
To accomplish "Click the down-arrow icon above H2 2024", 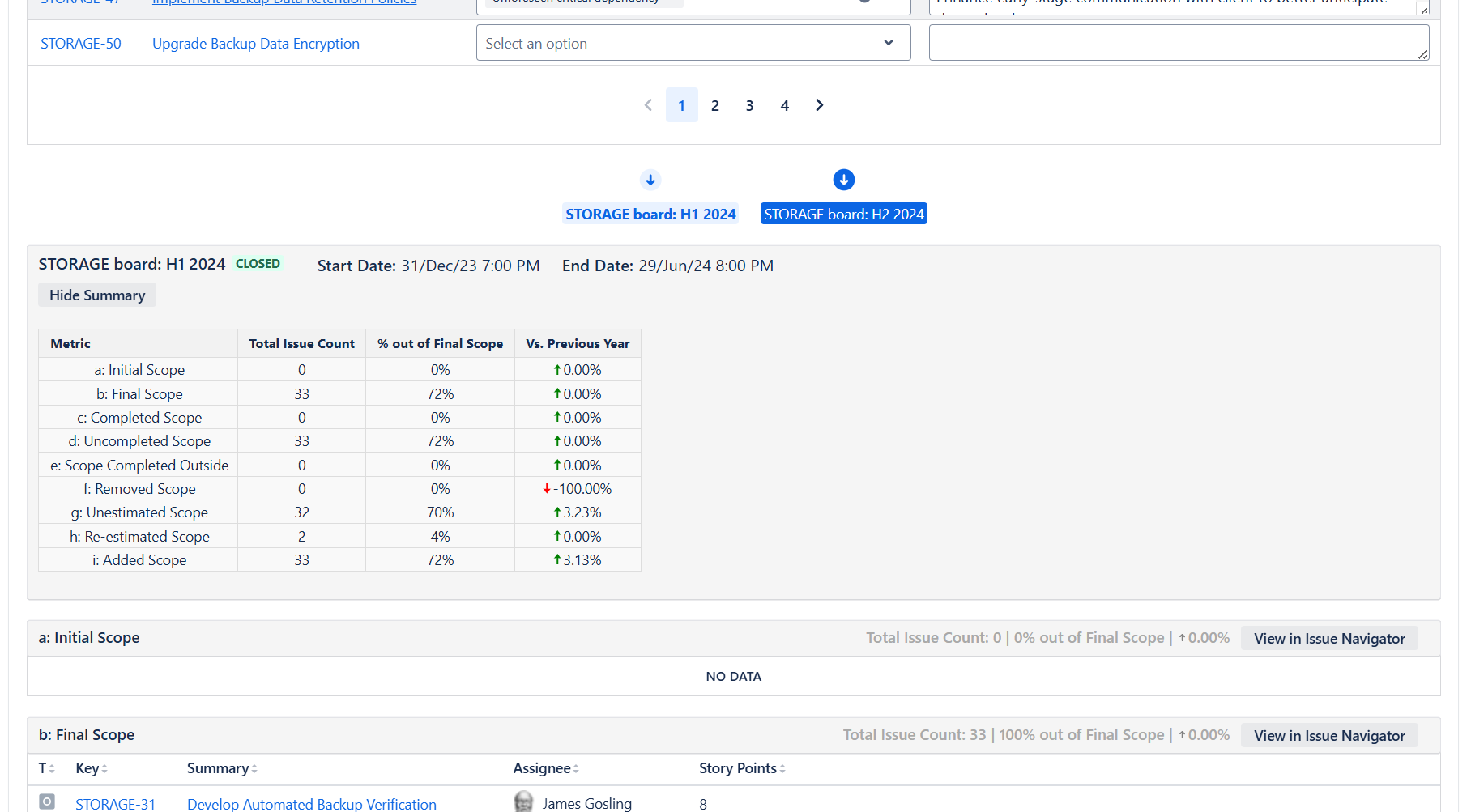I will (x=844, y=180).
